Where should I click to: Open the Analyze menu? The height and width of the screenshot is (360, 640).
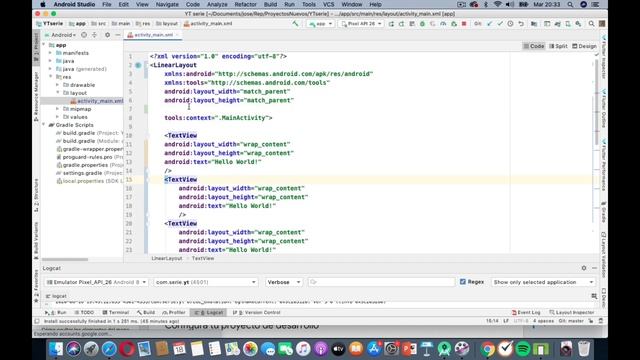(x=217, y=4)
